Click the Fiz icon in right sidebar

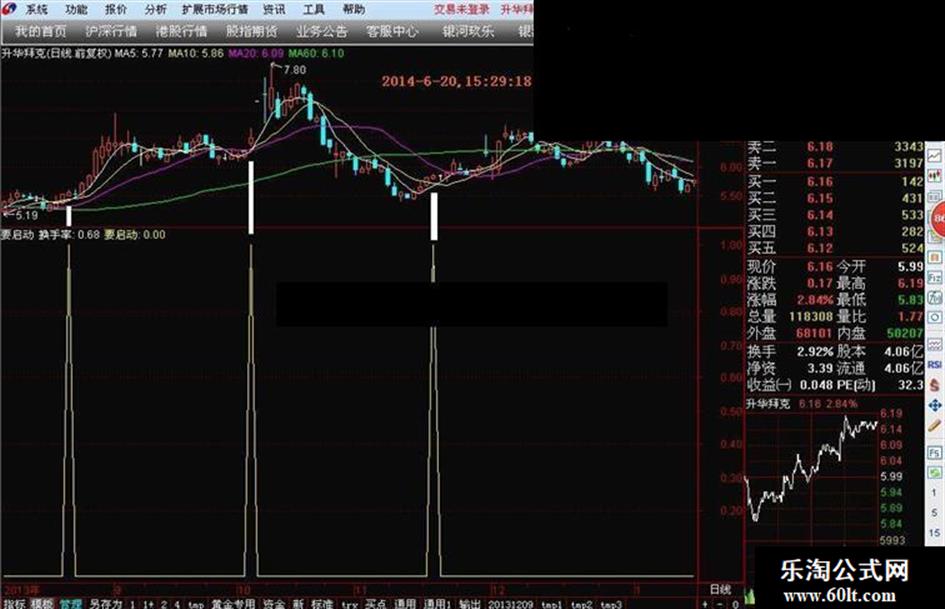pyautogui.click(x=935, y=277)
